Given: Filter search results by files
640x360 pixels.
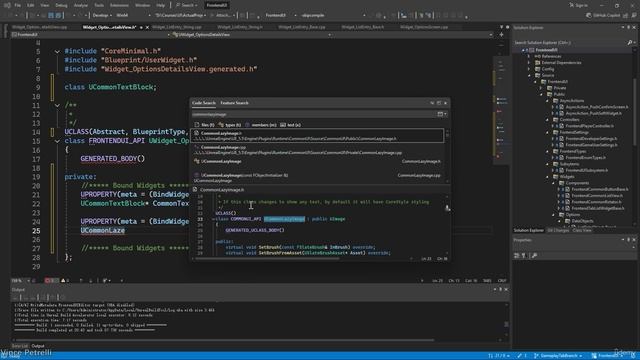Looking at the screenshot, I should [x=204, y=125].
